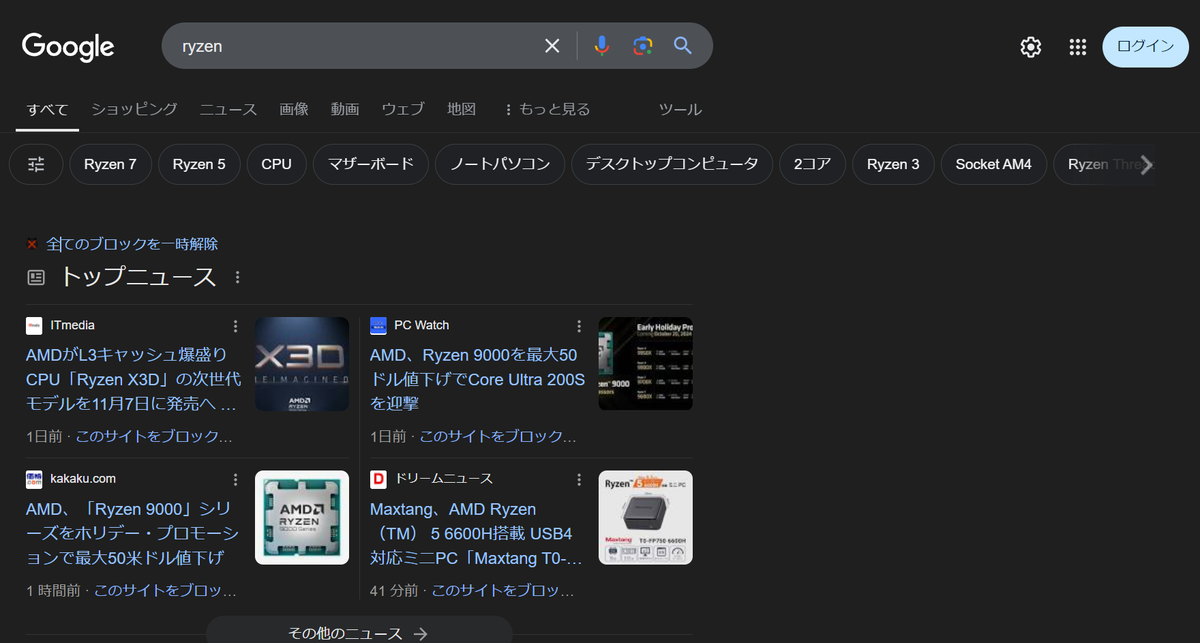Click the kakaku.com source name

pos(84,479)
